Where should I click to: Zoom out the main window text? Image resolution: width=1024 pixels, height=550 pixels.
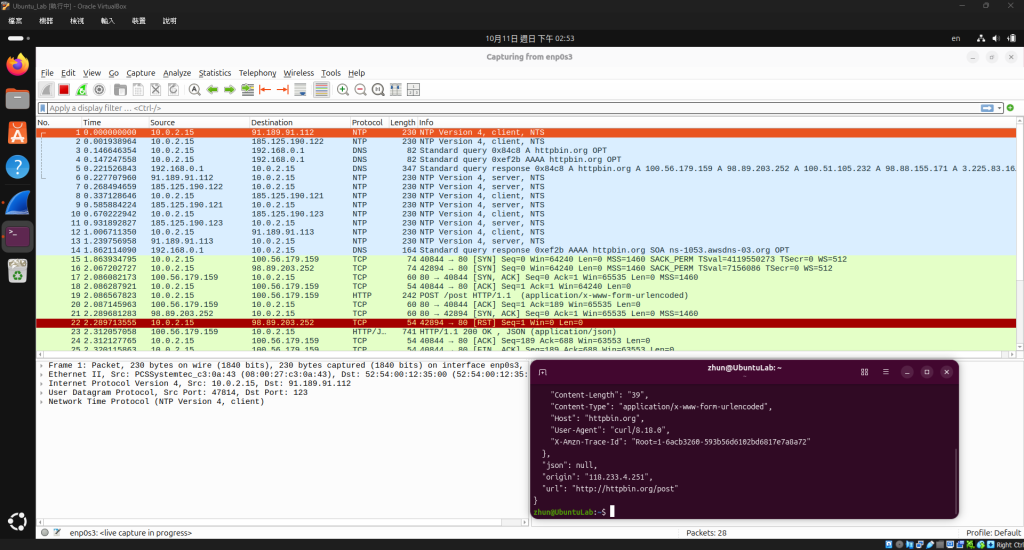click(x=360, y=90)
